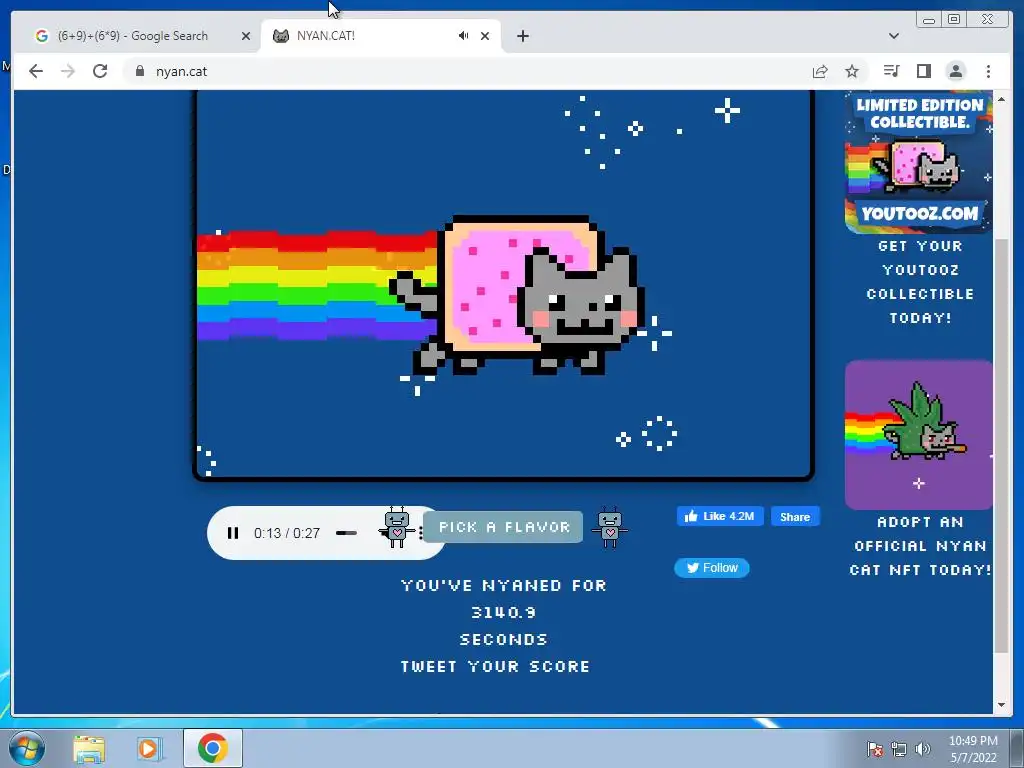Click Get Your Youtooz Collectible Today text
1024x768 pixels.
pyautogui.click(x=920, y=282)
